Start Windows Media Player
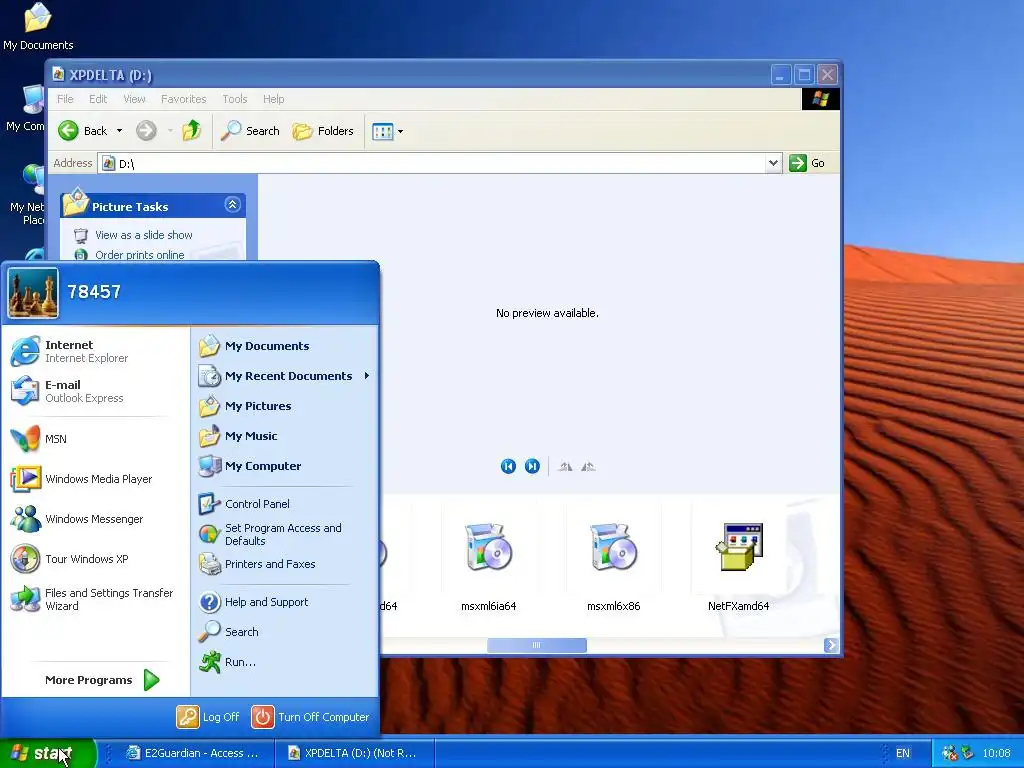Image resolution: width=1024 pixels, height=768 pixels. [82, 479]
